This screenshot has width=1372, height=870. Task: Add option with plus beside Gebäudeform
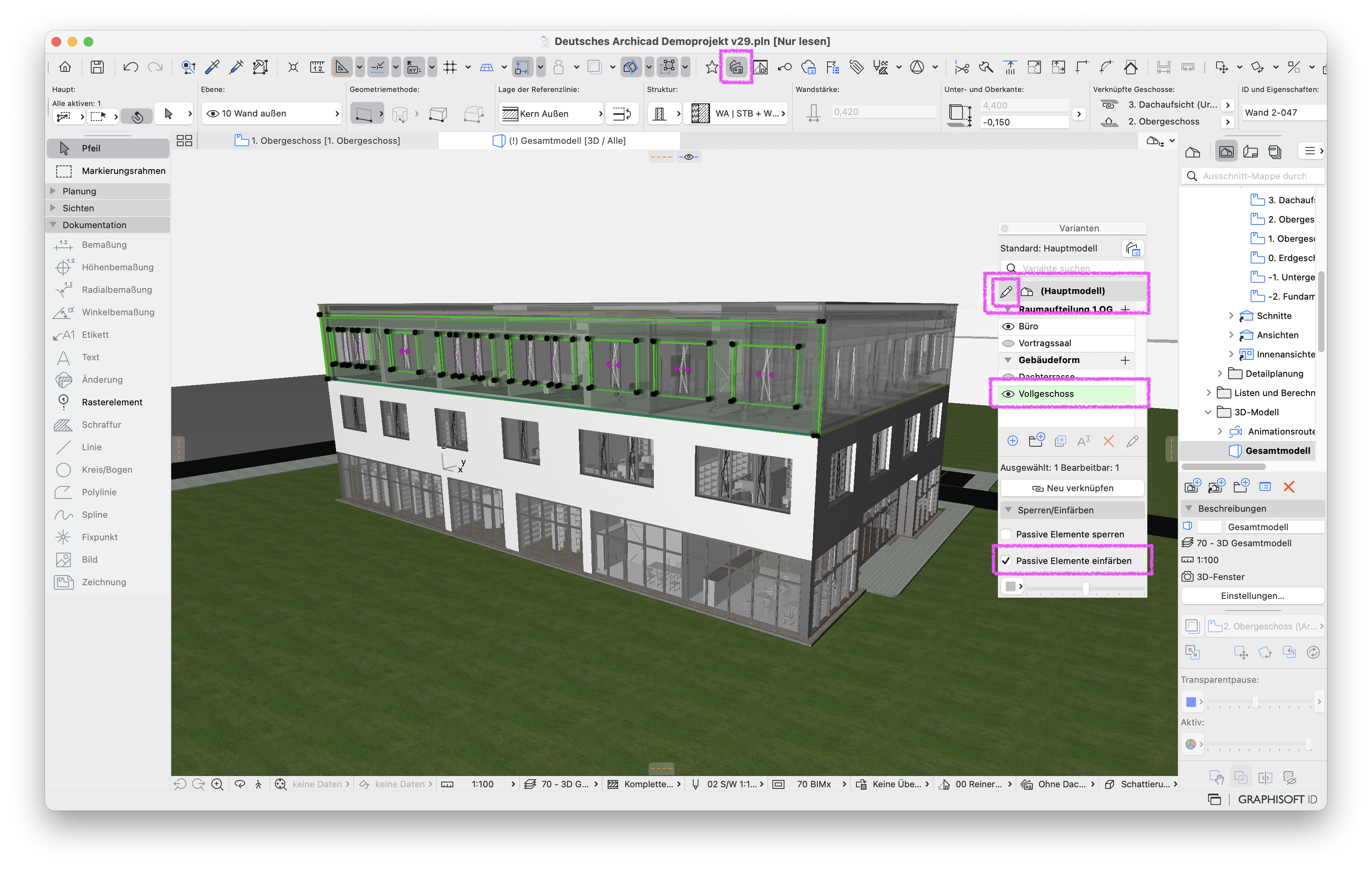[x=1125, y=360]
